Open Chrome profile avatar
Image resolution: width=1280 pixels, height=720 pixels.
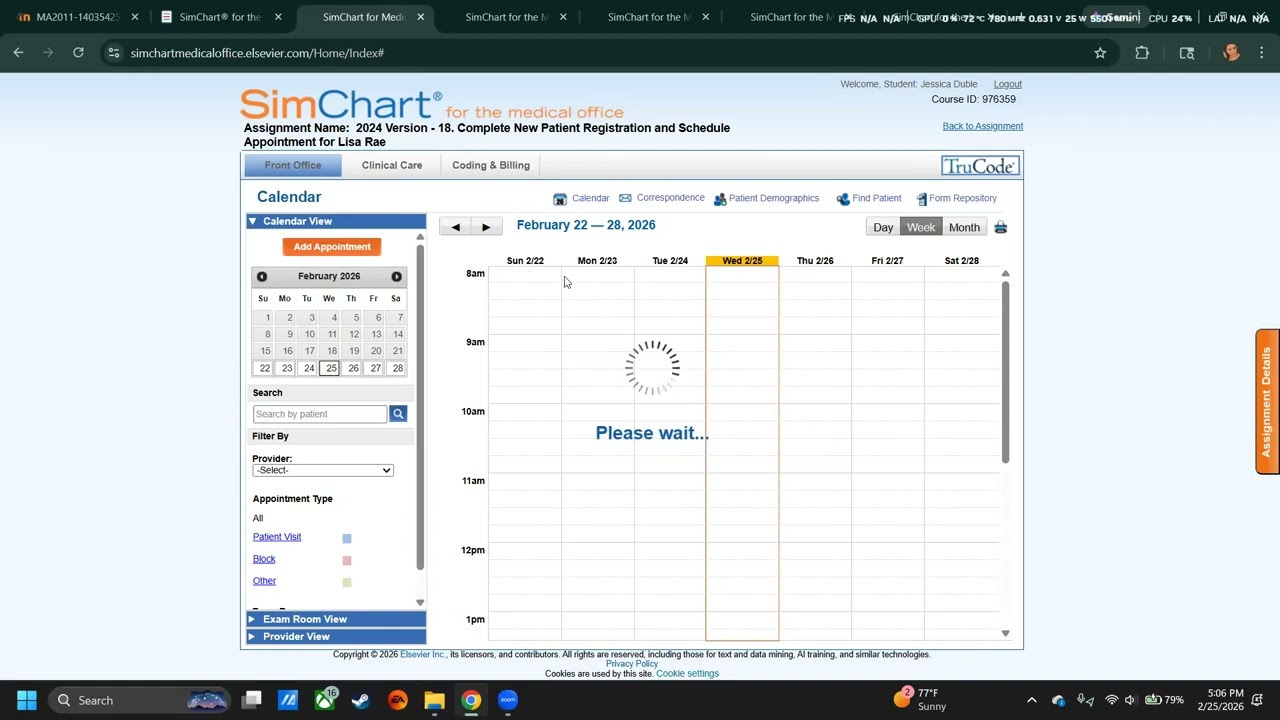pos(1231,53)
